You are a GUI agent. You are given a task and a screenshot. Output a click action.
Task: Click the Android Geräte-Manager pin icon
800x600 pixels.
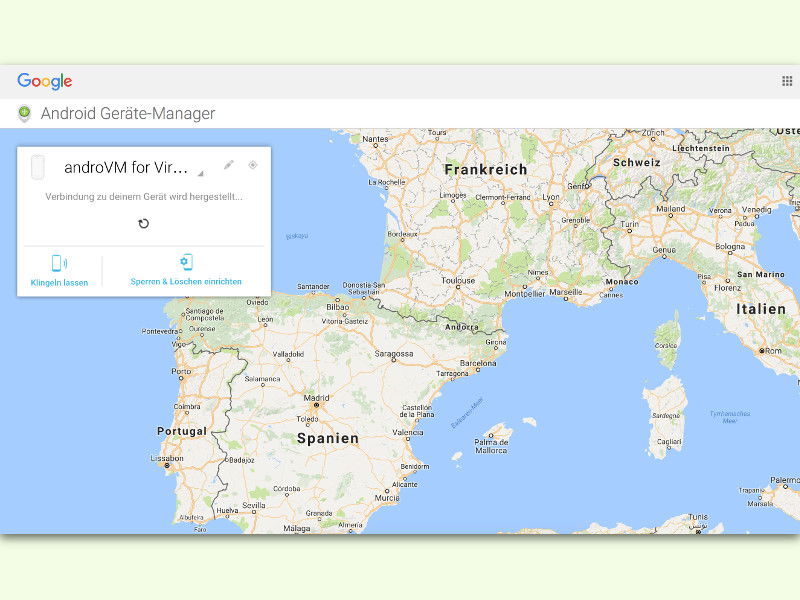point(24,113)
